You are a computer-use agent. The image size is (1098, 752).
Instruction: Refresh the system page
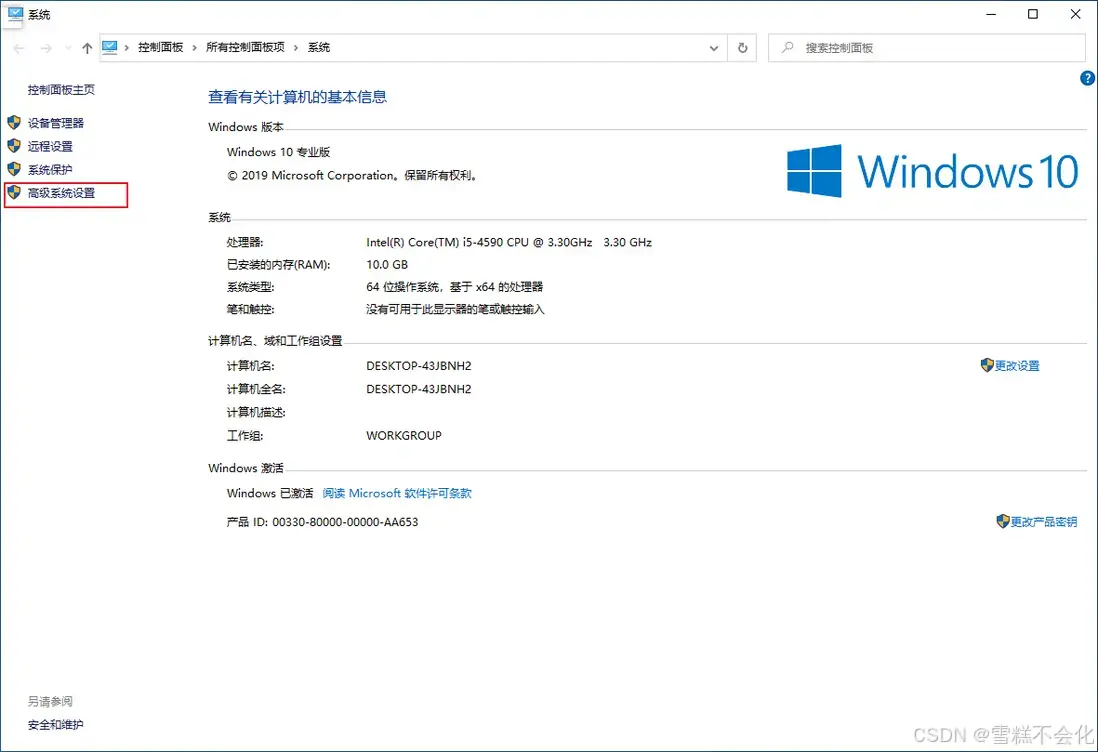[742, 48]
